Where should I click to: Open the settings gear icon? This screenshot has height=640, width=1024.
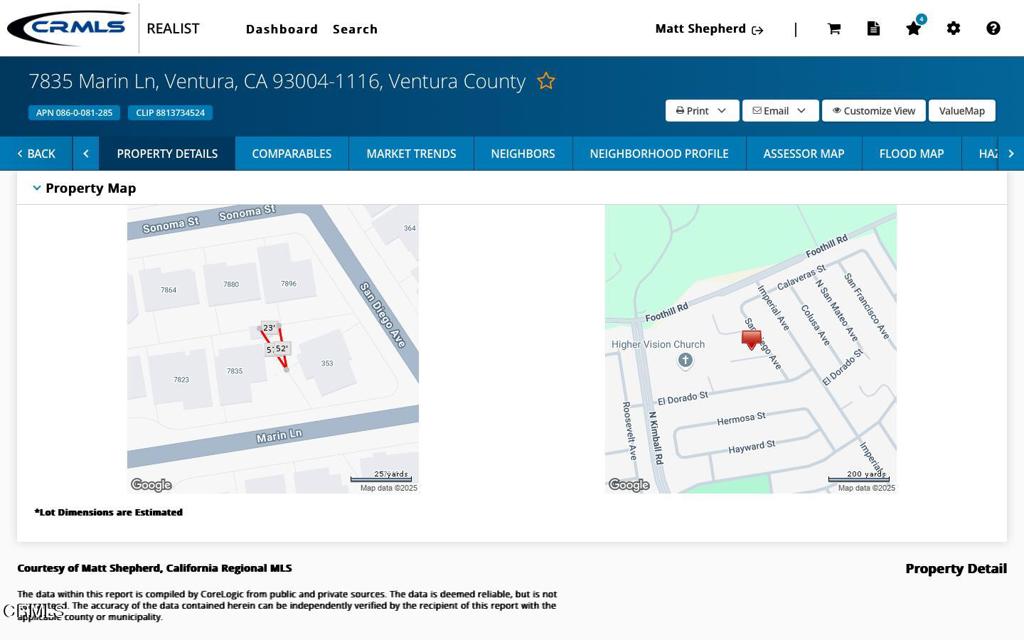[953, 29]
